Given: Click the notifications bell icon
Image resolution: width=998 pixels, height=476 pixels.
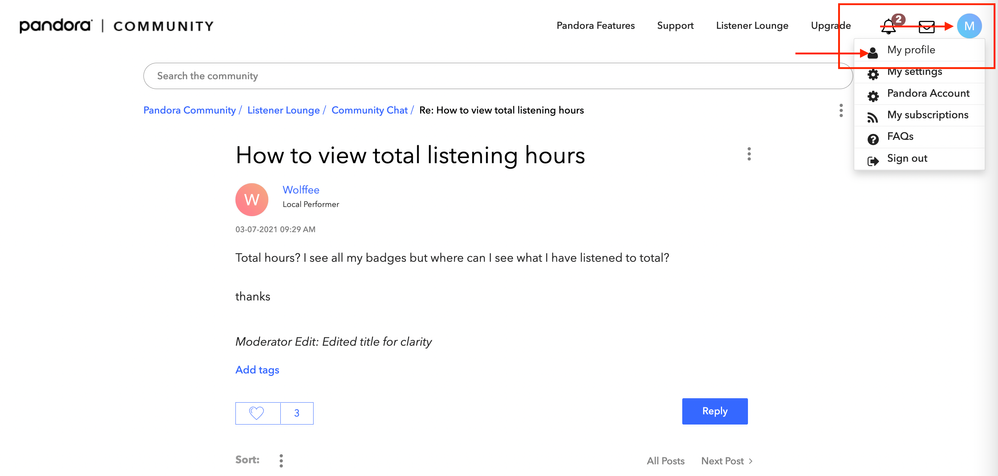Looking at the screenshot, I should click(x=888, y=26).
